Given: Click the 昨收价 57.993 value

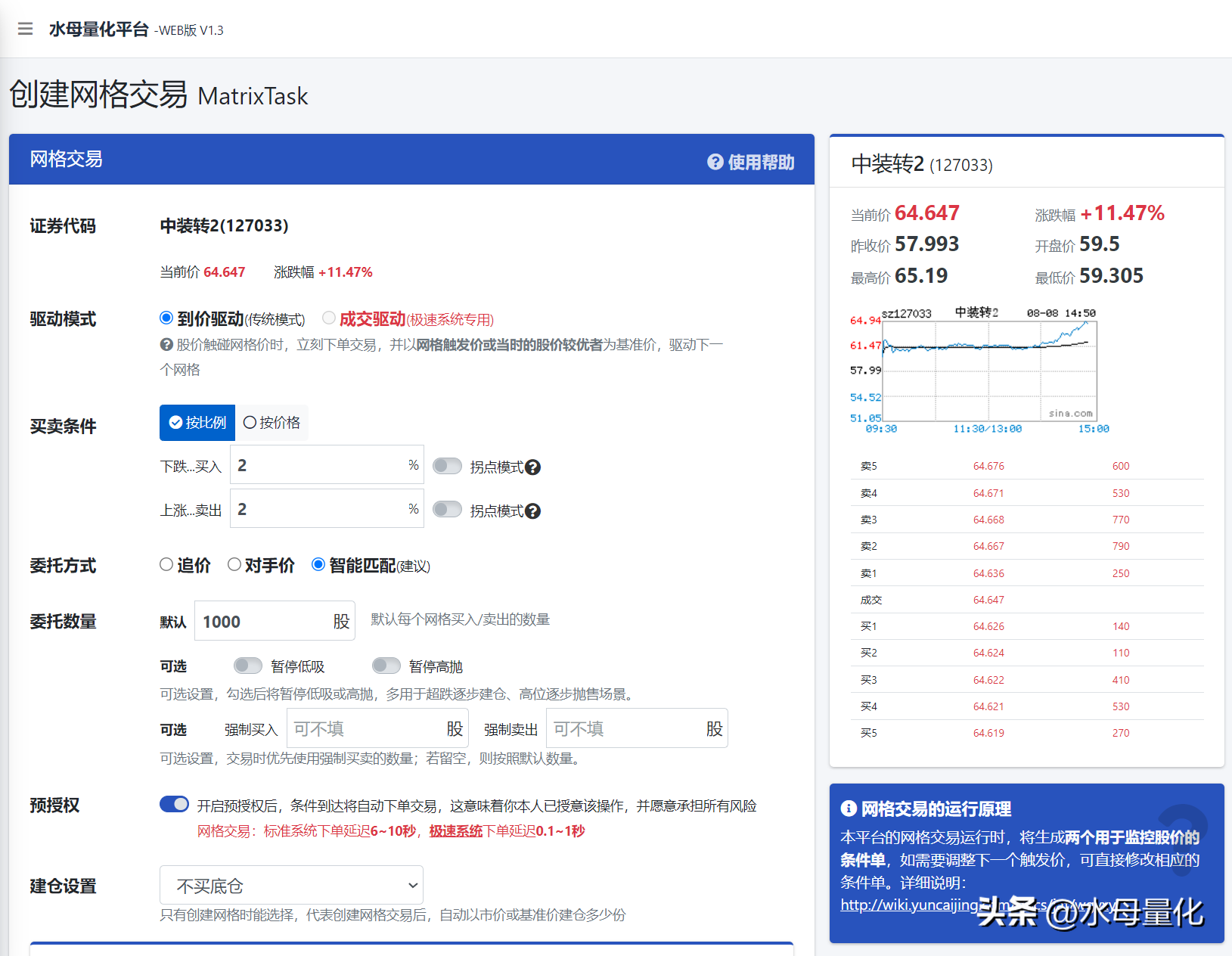Looking at the screenshot, I should pyautogui.click(x=926, y=244).
